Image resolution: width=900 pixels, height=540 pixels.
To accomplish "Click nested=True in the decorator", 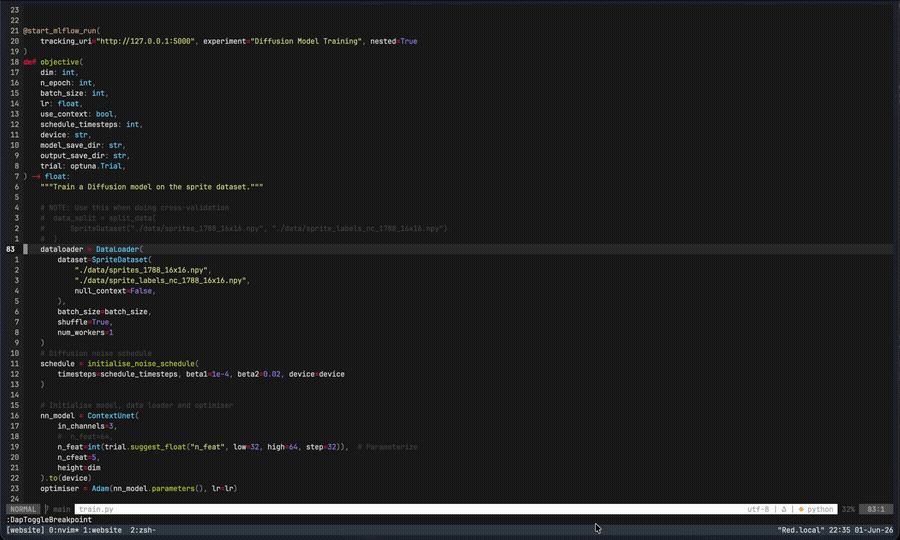I will (x=394, y=41).
